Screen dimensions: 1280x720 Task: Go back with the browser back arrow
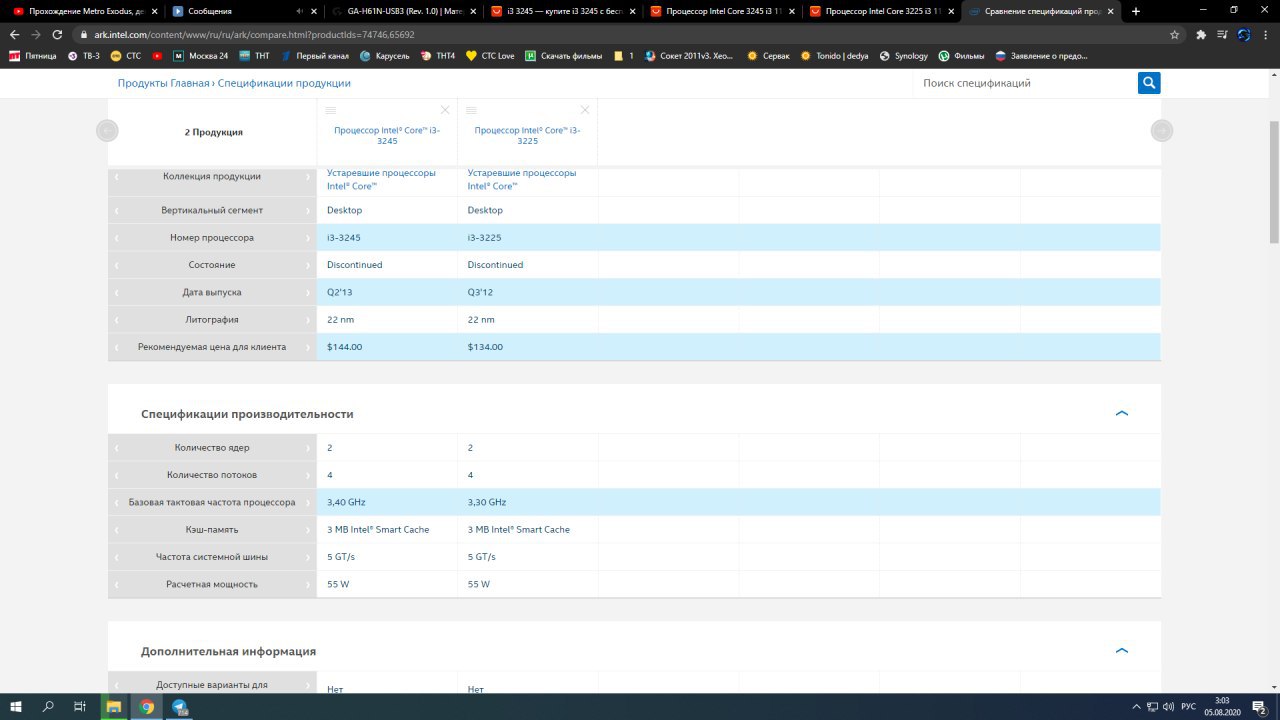tap(14, 34)
